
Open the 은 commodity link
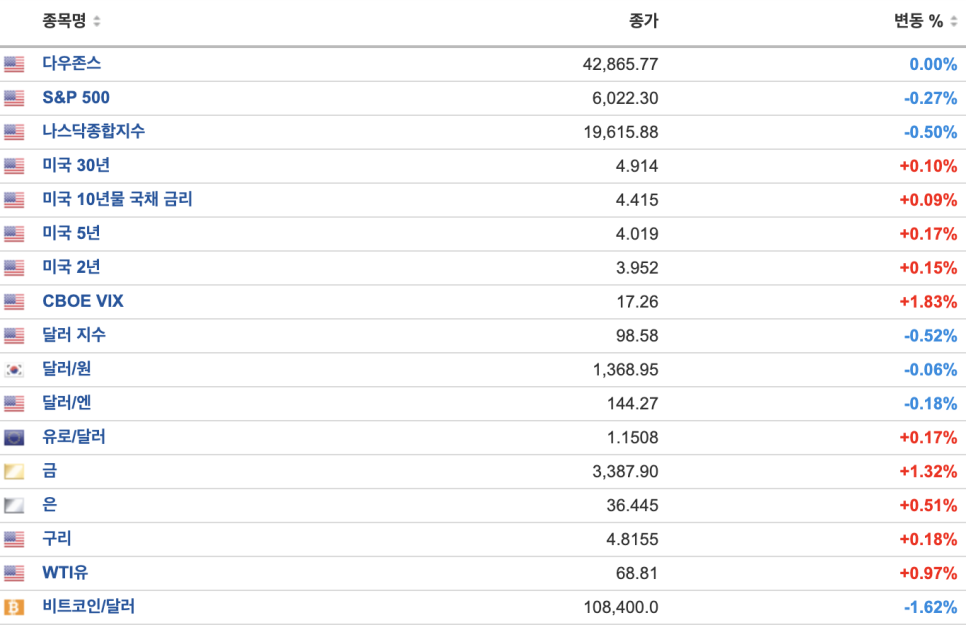(49, 504)
